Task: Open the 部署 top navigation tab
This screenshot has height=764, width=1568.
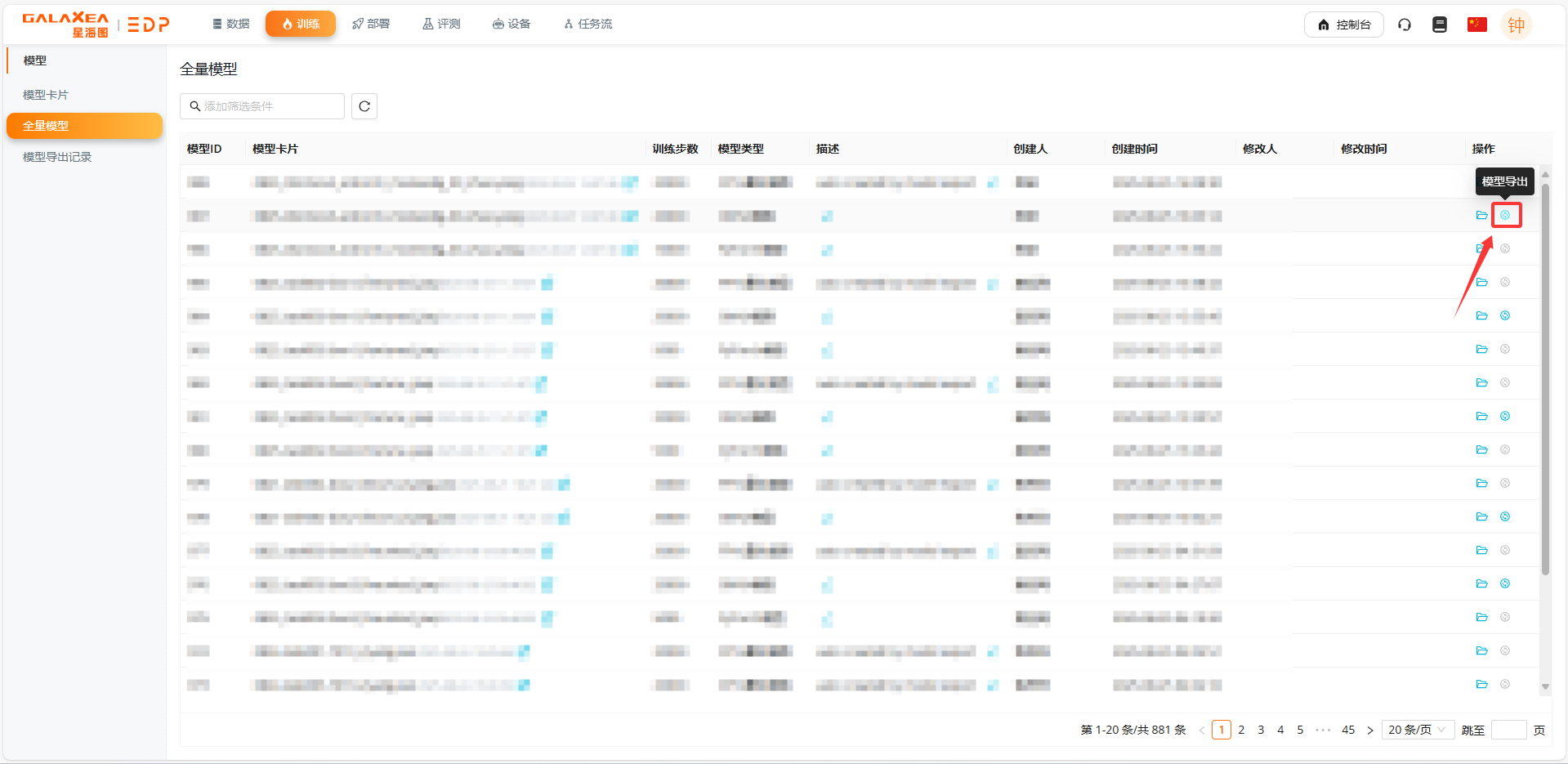Action: (x=371, y=24)
